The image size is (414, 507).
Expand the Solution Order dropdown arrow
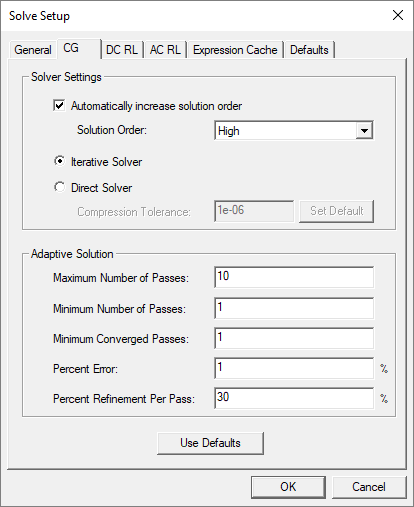[x=364, y=130]
